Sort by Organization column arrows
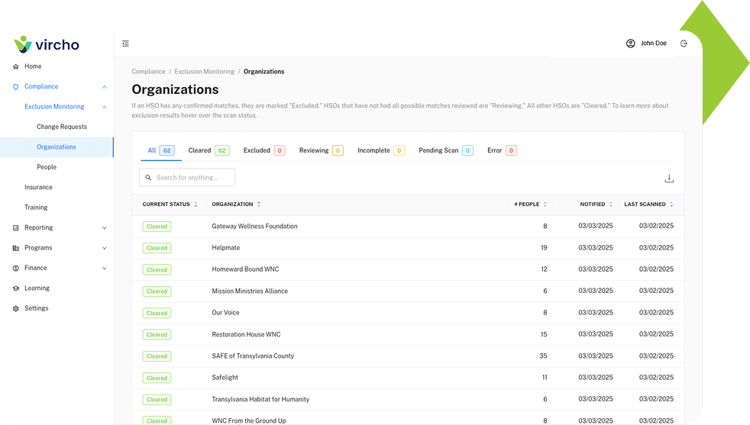 [259, 204]
